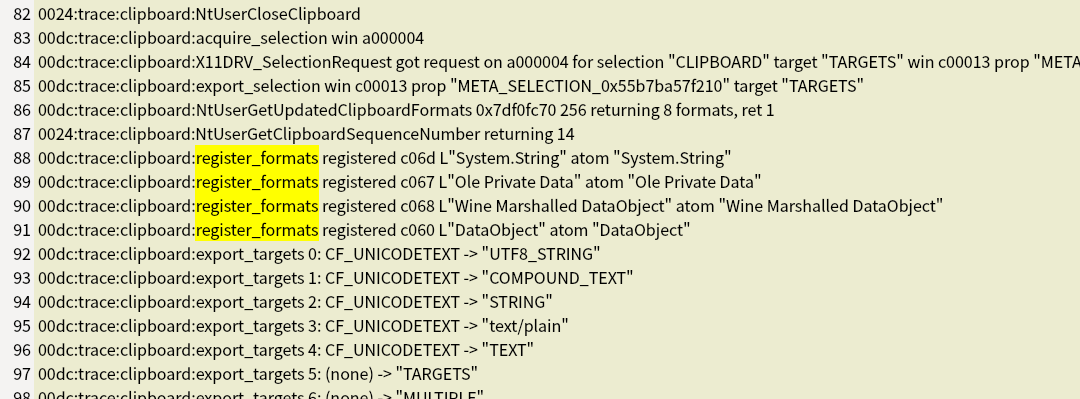Click "UTF8_STRING" on line 92
The height and width of the screenshot is (399, 1080).
(541, 254)
